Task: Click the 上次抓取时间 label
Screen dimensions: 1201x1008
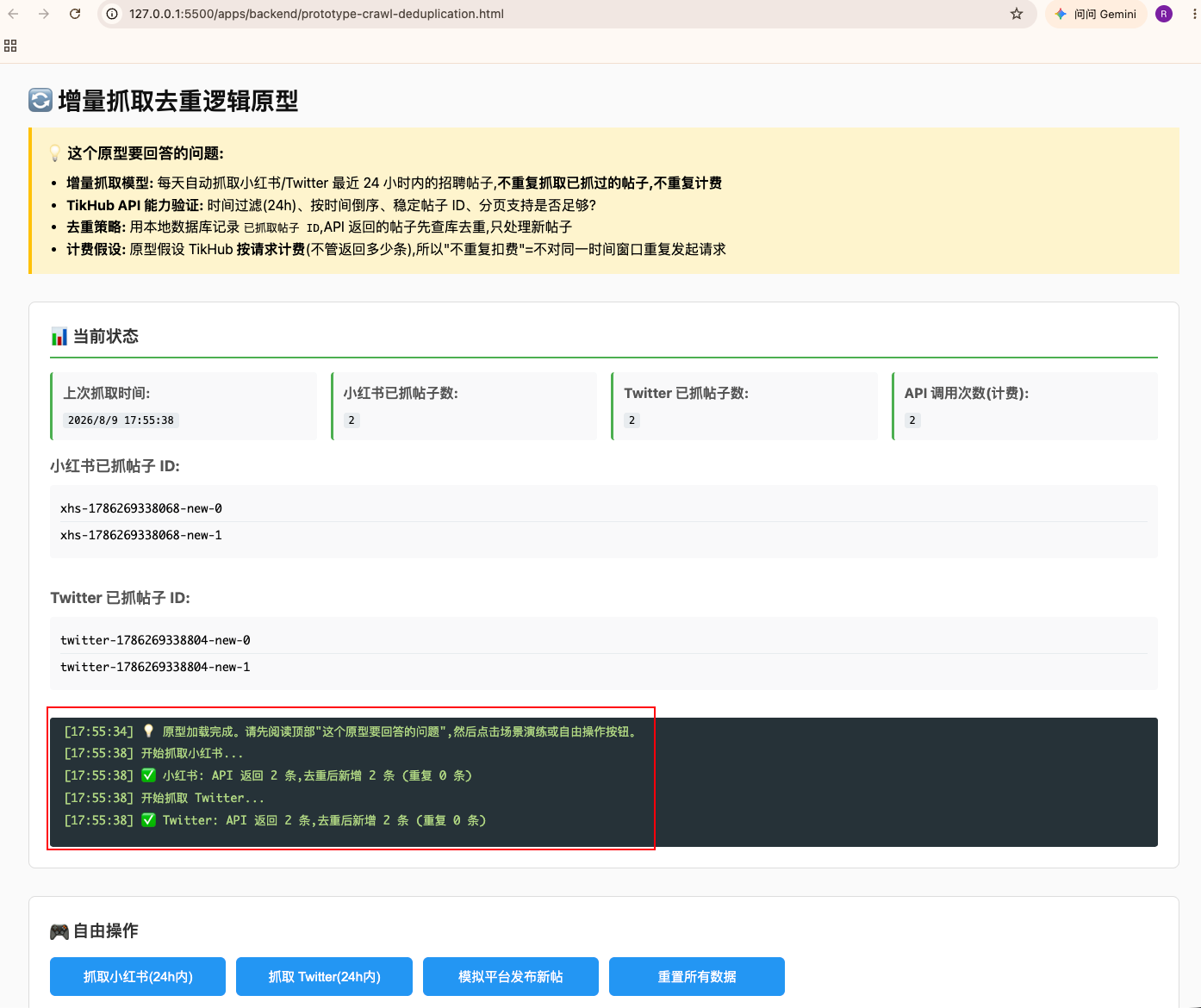Action: point(107,393)
